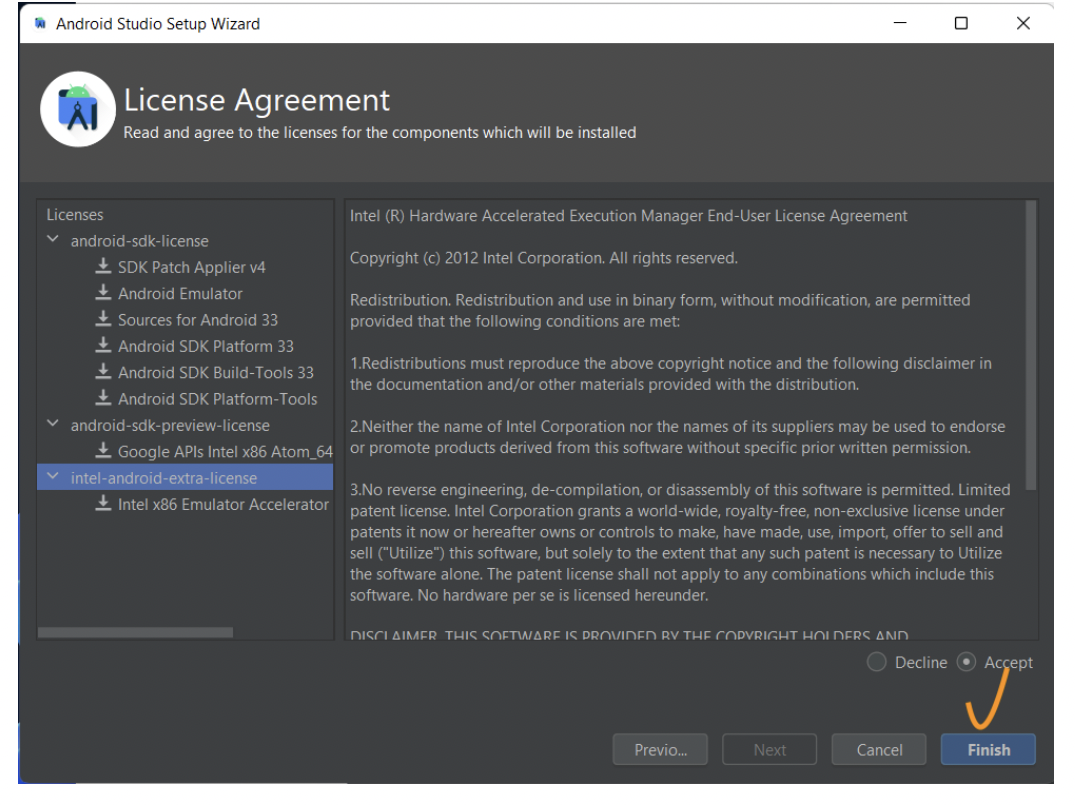Click the Finish button
Image resolution: width=1075 pixels, height=805 pixels.
click(988, 749)
